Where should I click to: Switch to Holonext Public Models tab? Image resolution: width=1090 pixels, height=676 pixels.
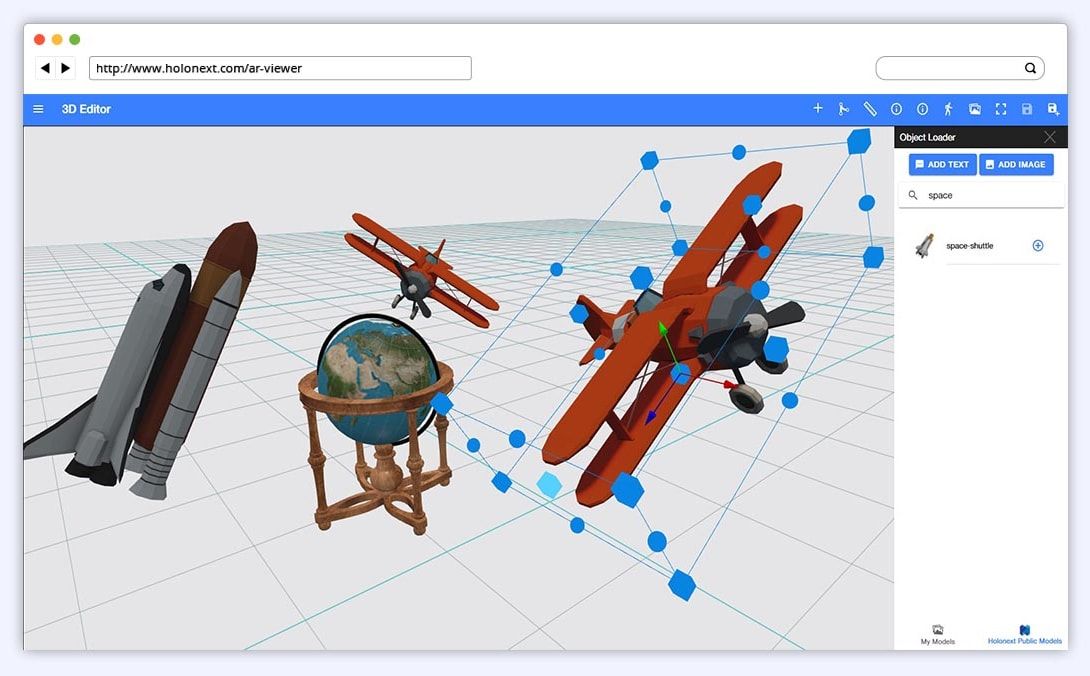click(x=1025, y=635)
